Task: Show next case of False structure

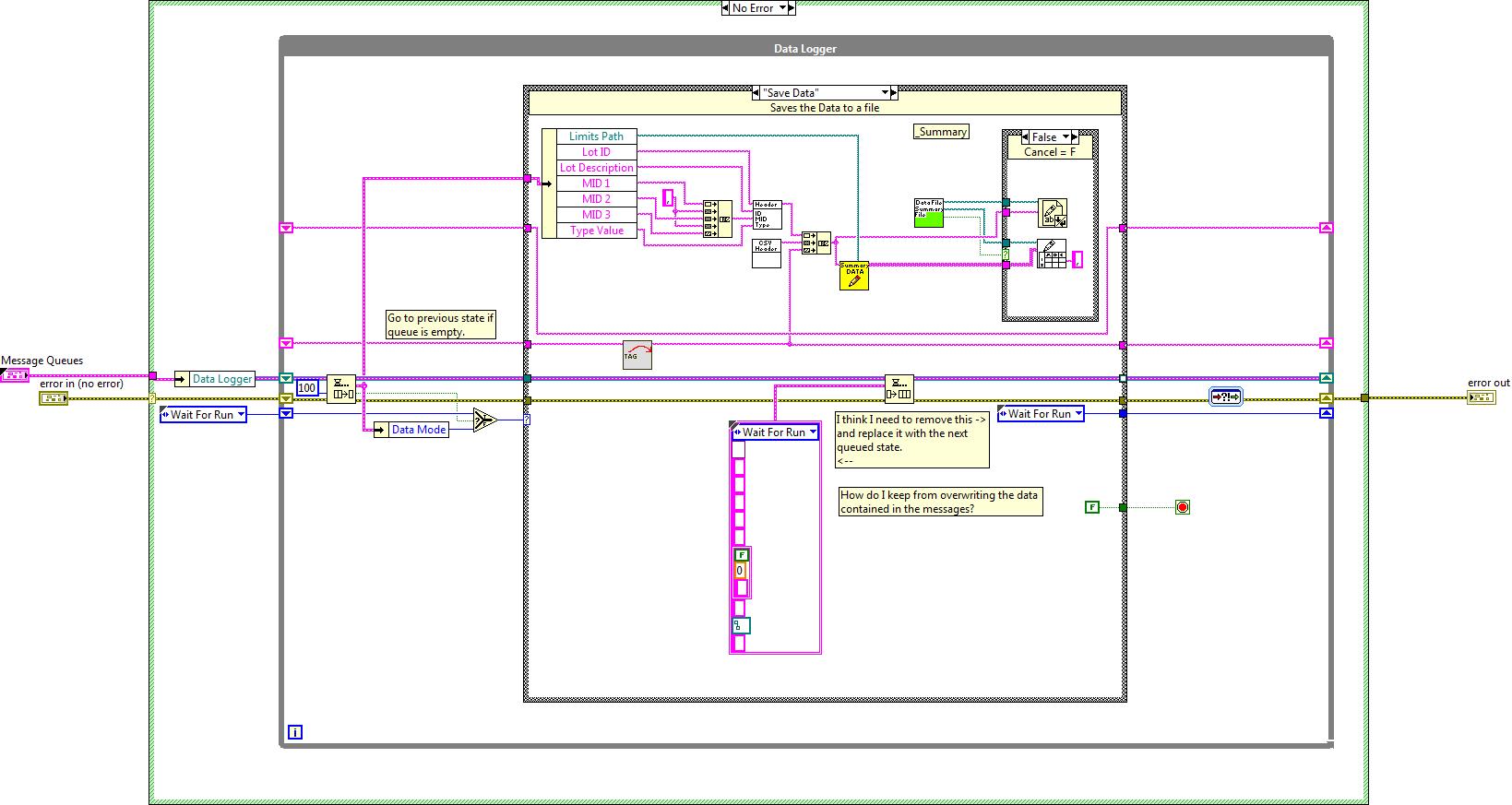Action: 1076,136
